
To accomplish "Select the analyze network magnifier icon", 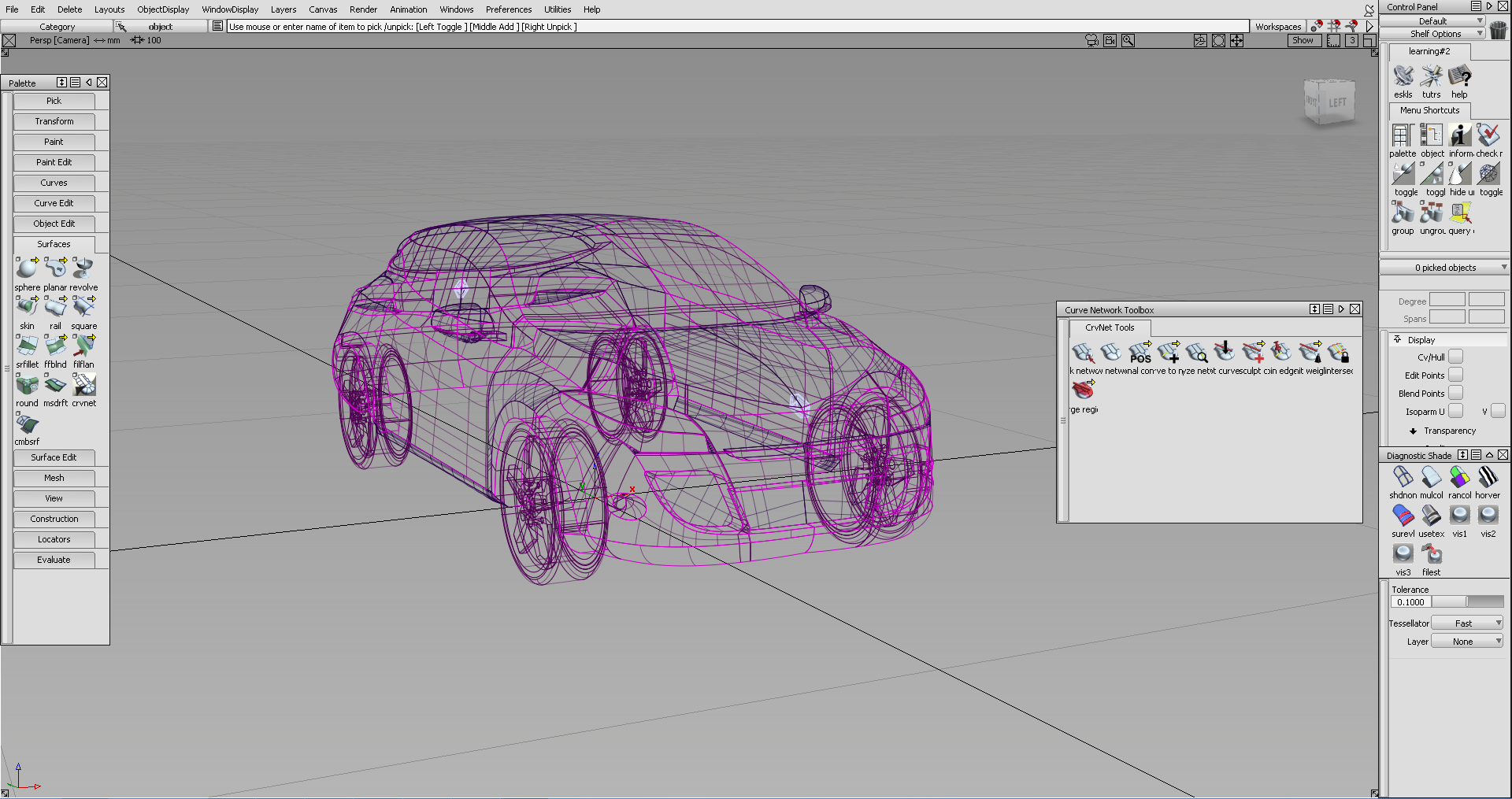I will click(1196, 353).
